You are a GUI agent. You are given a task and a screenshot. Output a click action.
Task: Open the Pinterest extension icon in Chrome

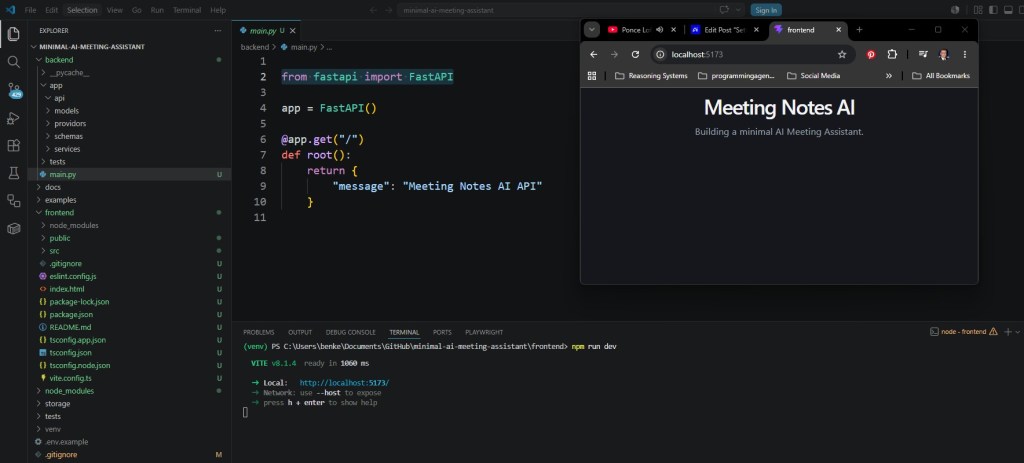(871, 55)
